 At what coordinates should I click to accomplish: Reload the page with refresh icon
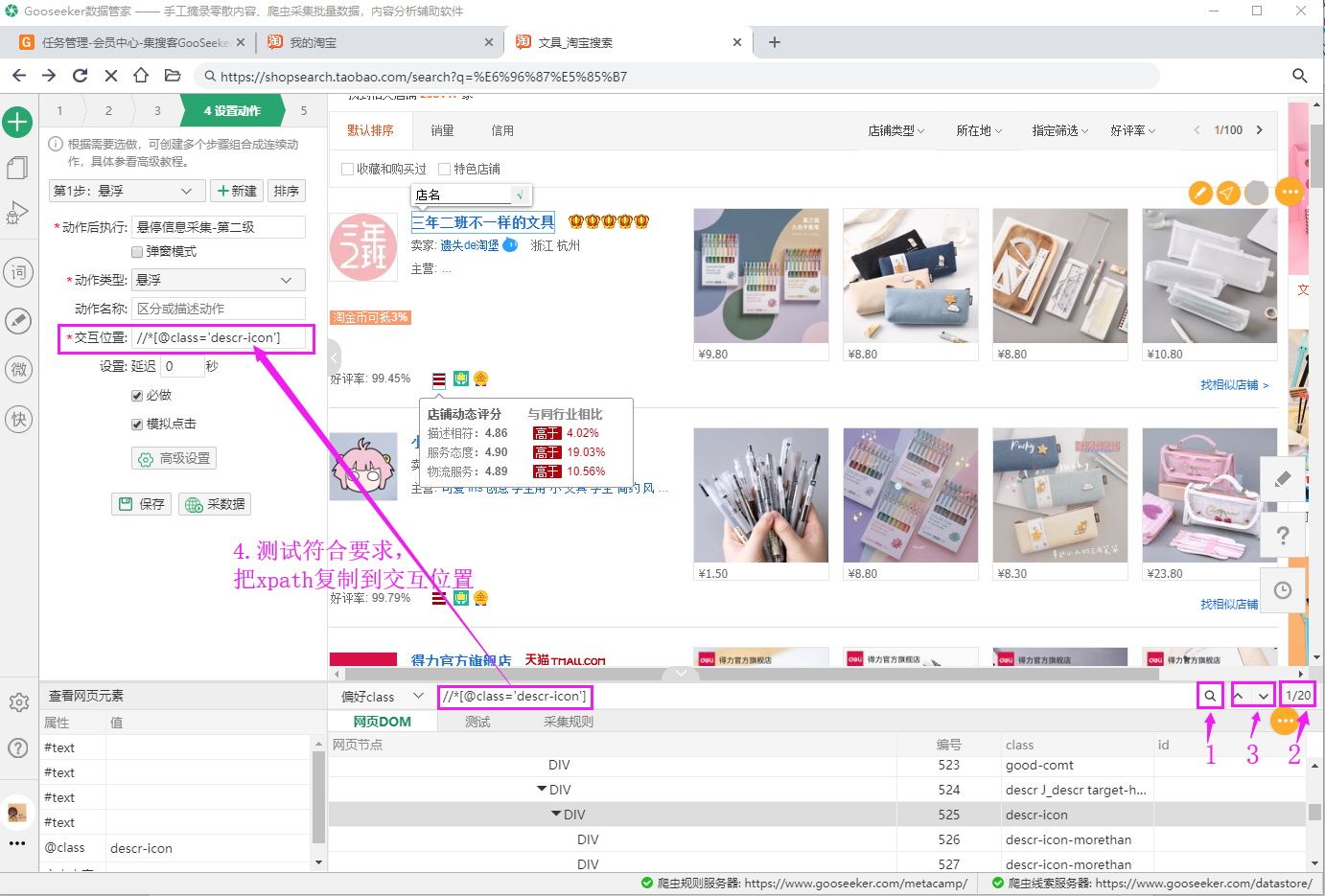80,76
